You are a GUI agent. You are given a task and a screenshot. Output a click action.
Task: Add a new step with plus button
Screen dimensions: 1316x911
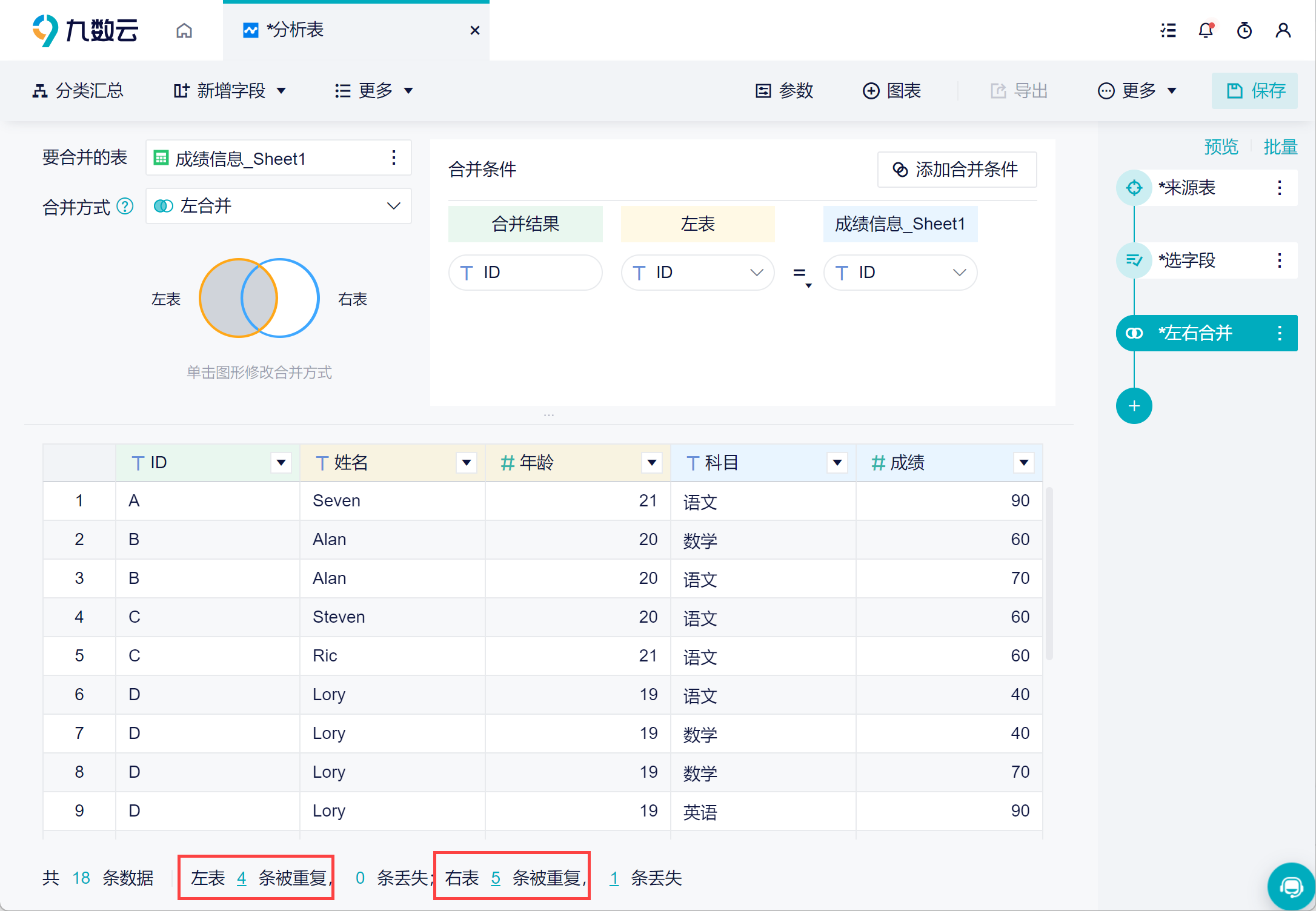pyautogui.click(x=1134, y=406)
